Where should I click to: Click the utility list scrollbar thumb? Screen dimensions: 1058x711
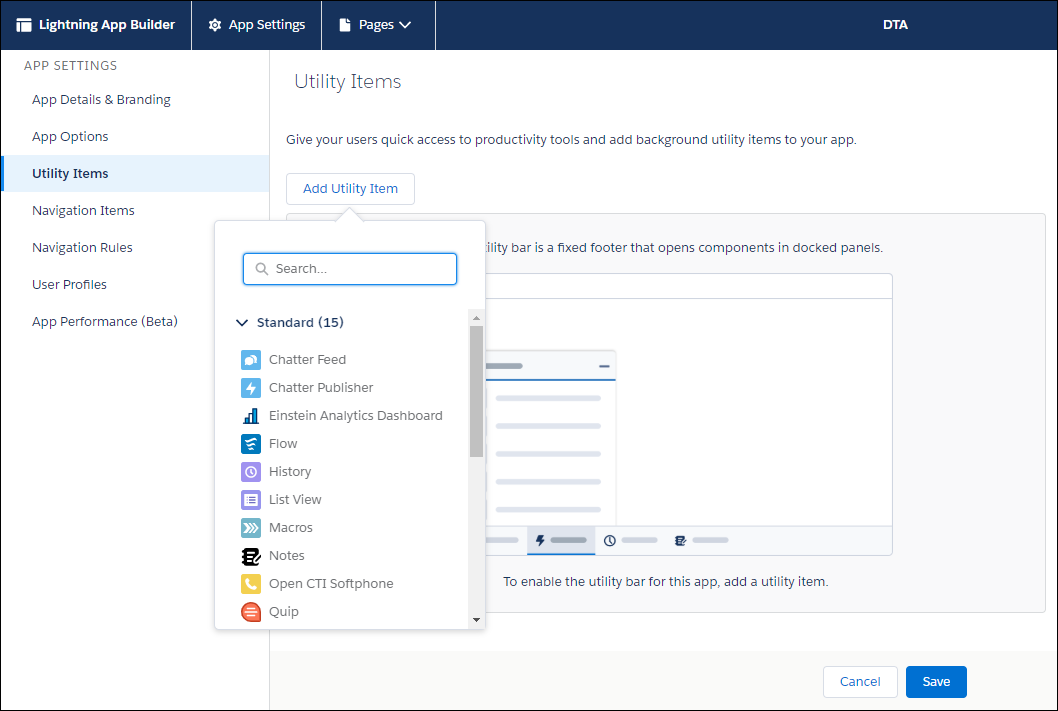point(476,391)
